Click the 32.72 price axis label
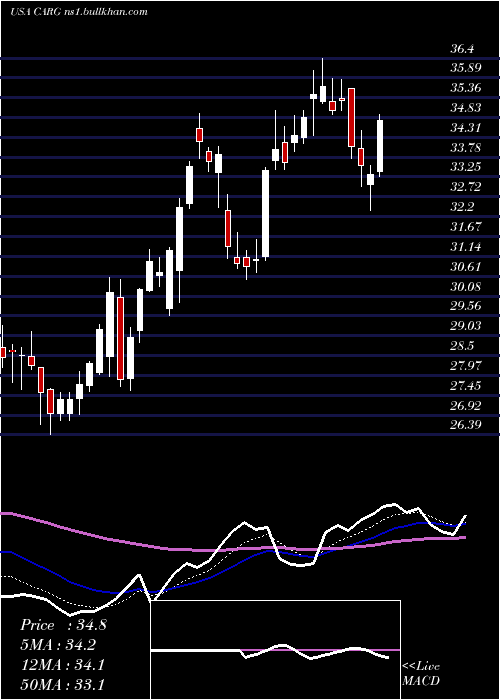 click(465, 187)
